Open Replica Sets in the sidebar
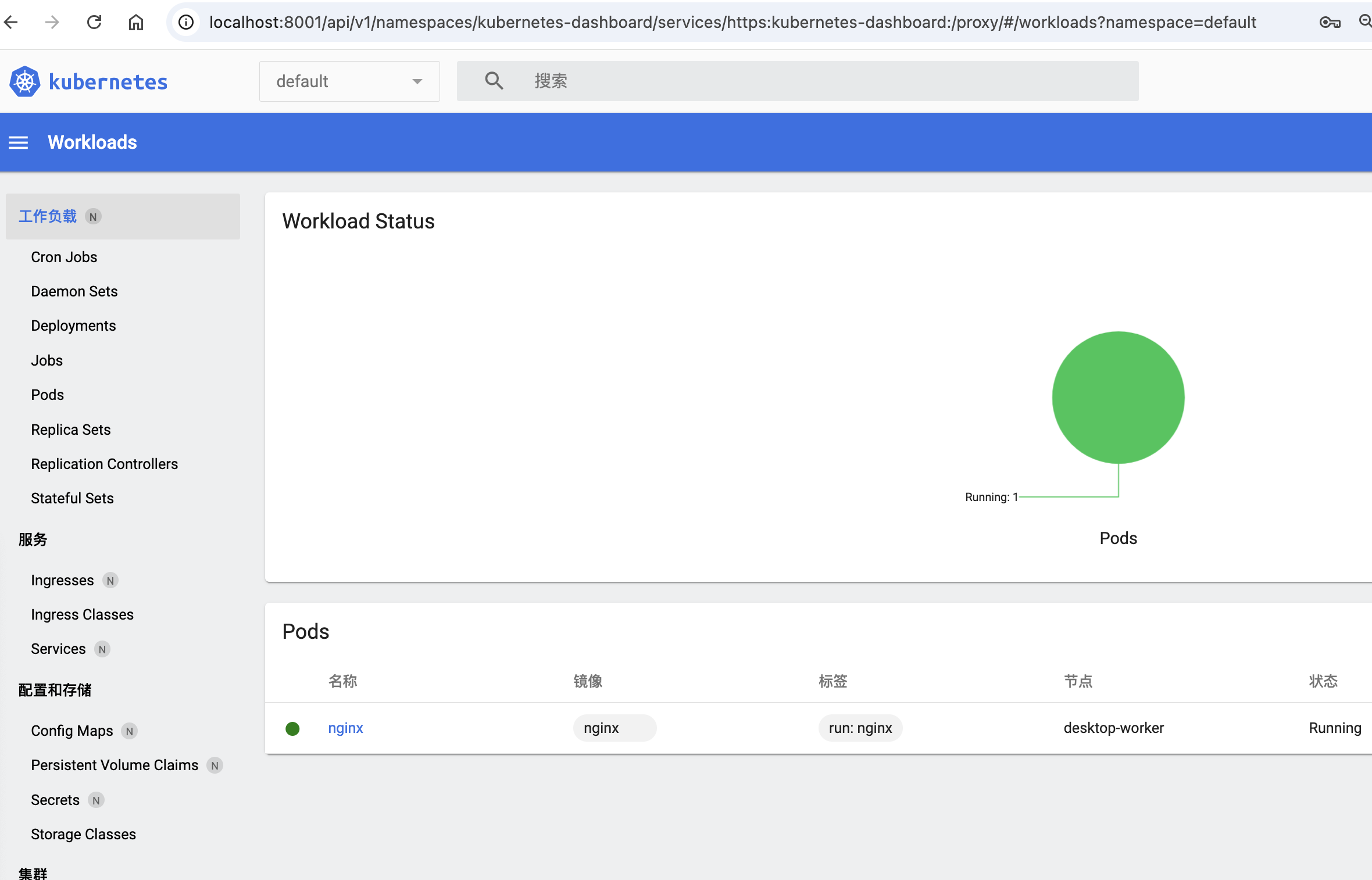1372x880 pixels. (71, 430)
